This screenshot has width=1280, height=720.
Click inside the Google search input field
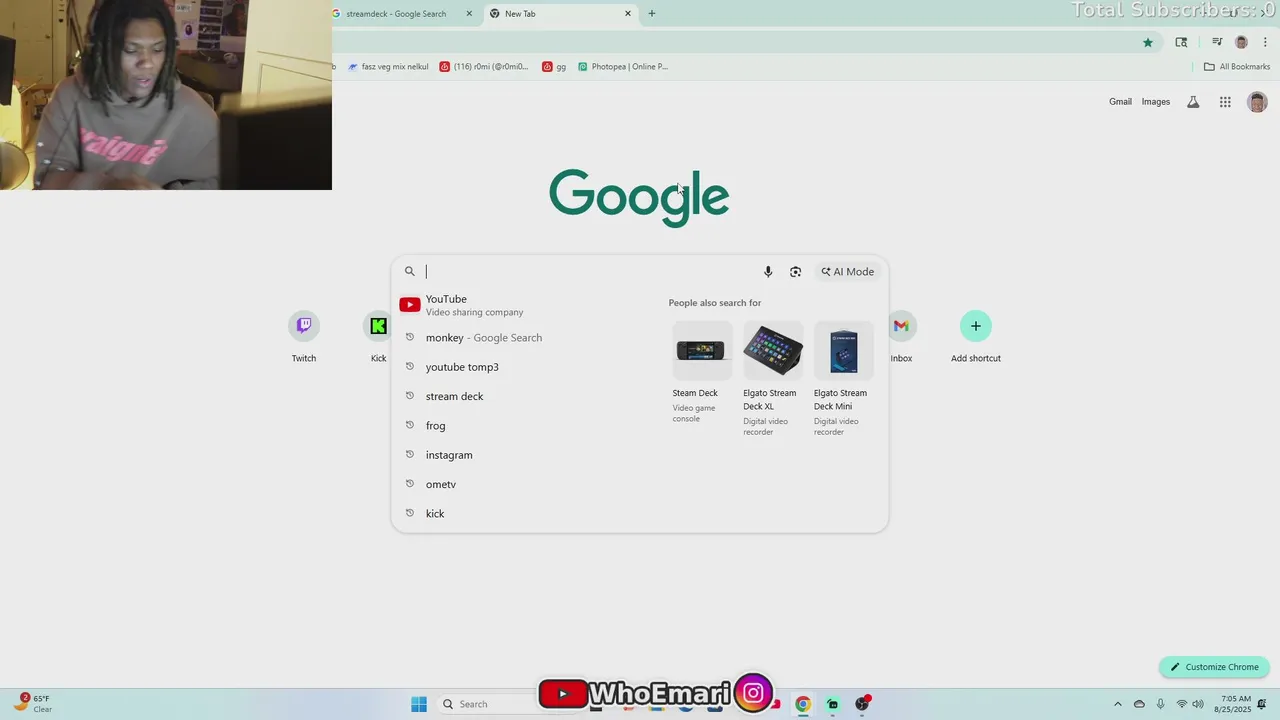pyautogui.click(x=590, y=272)
